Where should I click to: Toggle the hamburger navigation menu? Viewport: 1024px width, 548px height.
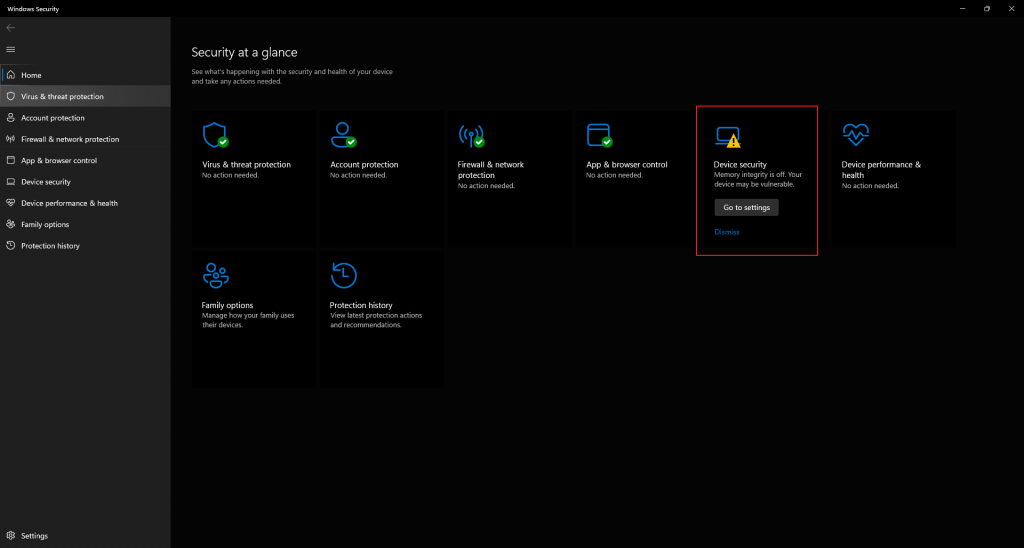[10, 50]
